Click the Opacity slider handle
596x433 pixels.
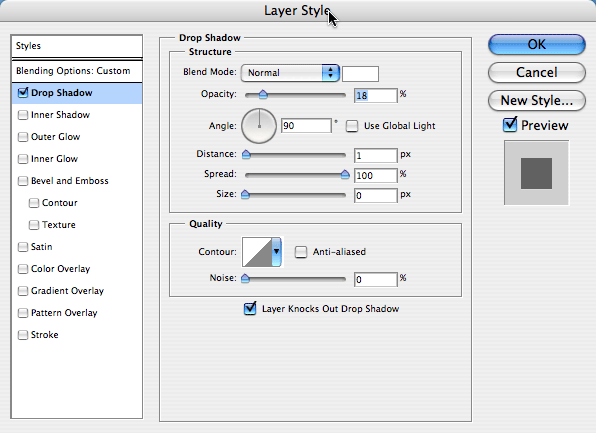[263, 95]
